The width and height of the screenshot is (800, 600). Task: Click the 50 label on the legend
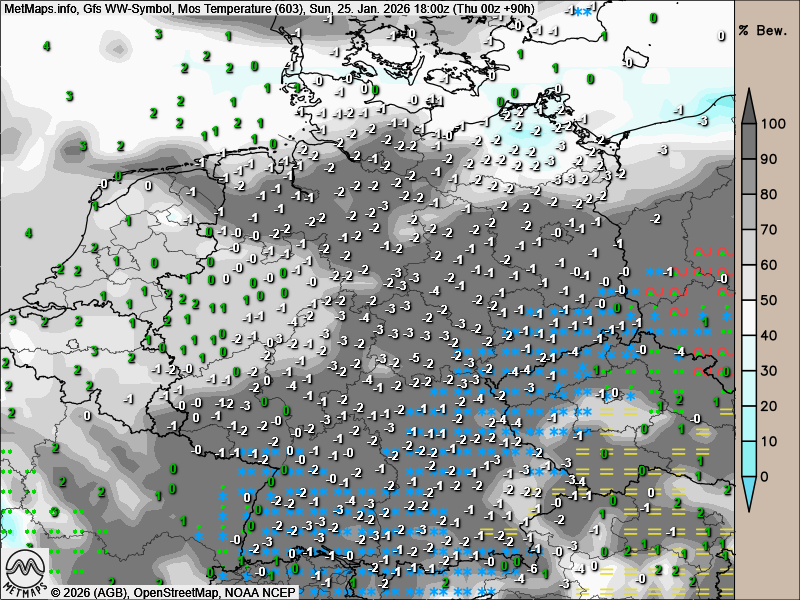click(769, 300)
